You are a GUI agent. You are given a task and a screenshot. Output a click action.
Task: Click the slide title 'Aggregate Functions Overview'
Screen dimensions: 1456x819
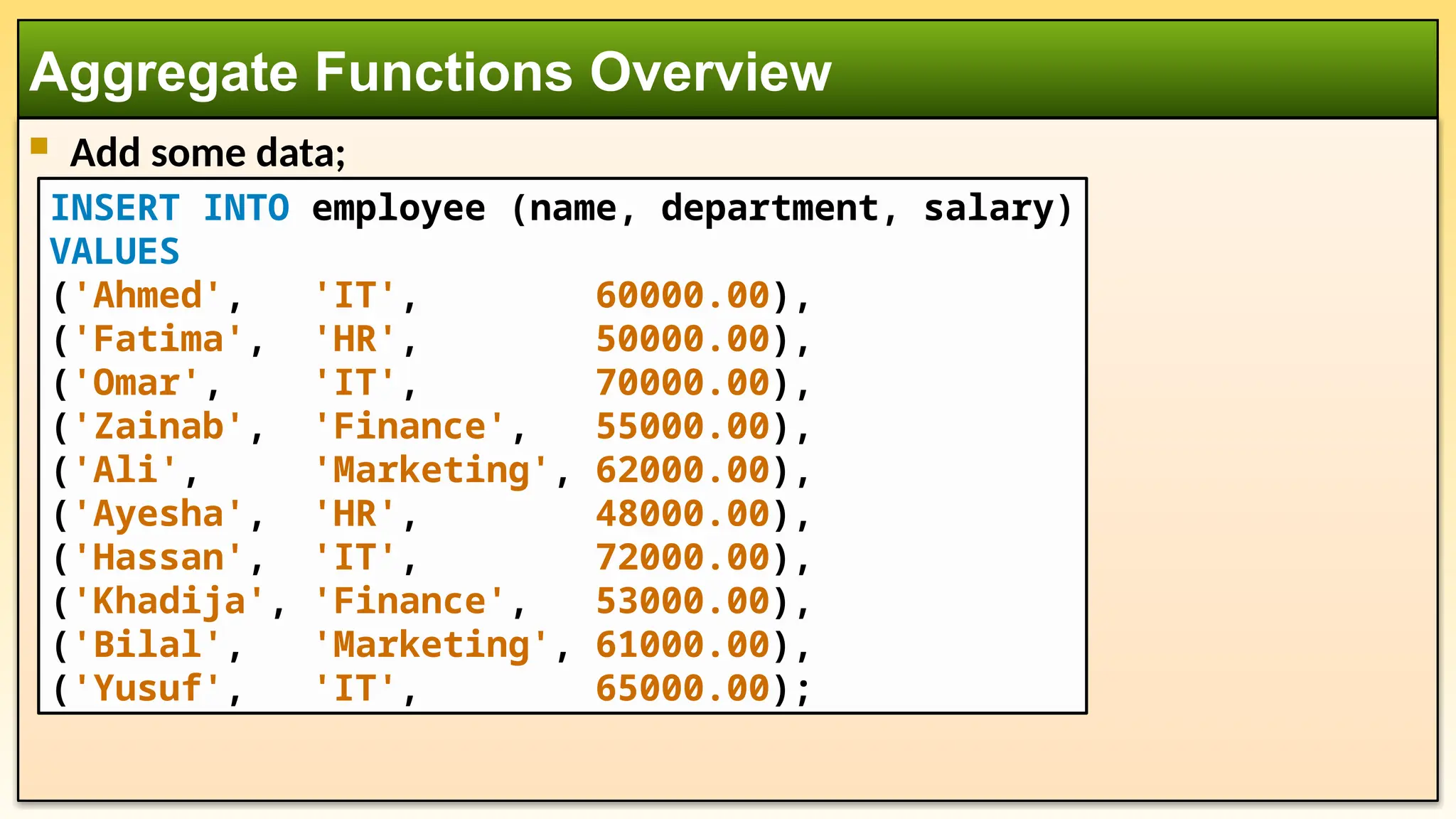coord(431,73)
